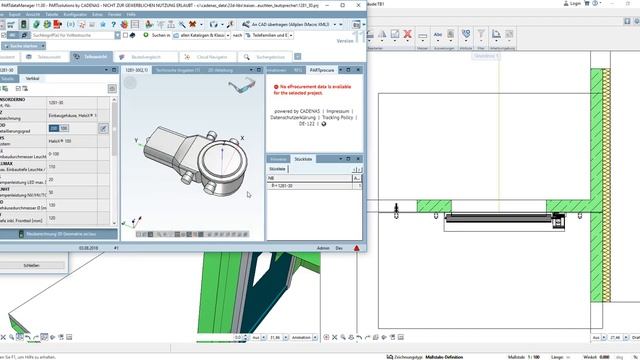Image resolution: width=640 pixels, height=360 pixels.
Task: Open the Impressum link
Action: 338,111
